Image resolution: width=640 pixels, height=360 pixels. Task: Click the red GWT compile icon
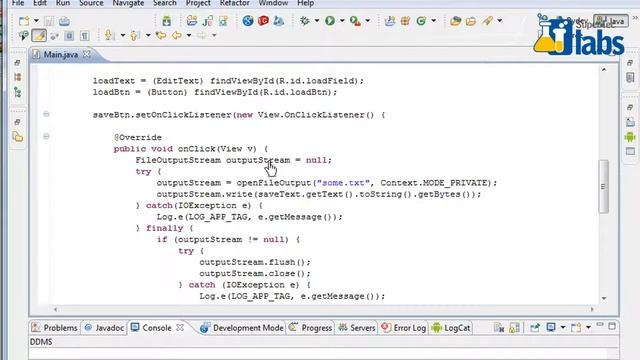pos(263,20)
